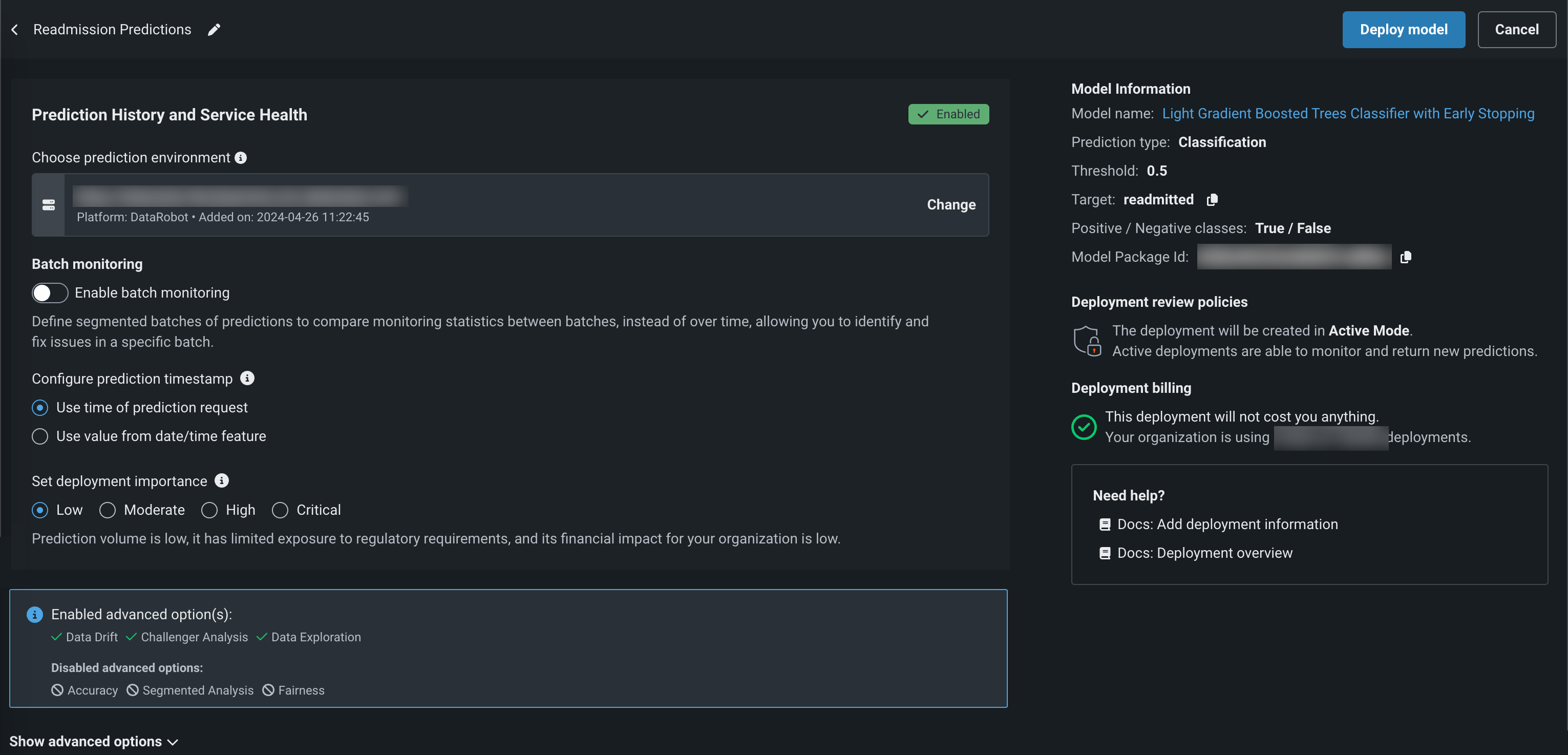Copy the Model Package Id

point(1406,257)
